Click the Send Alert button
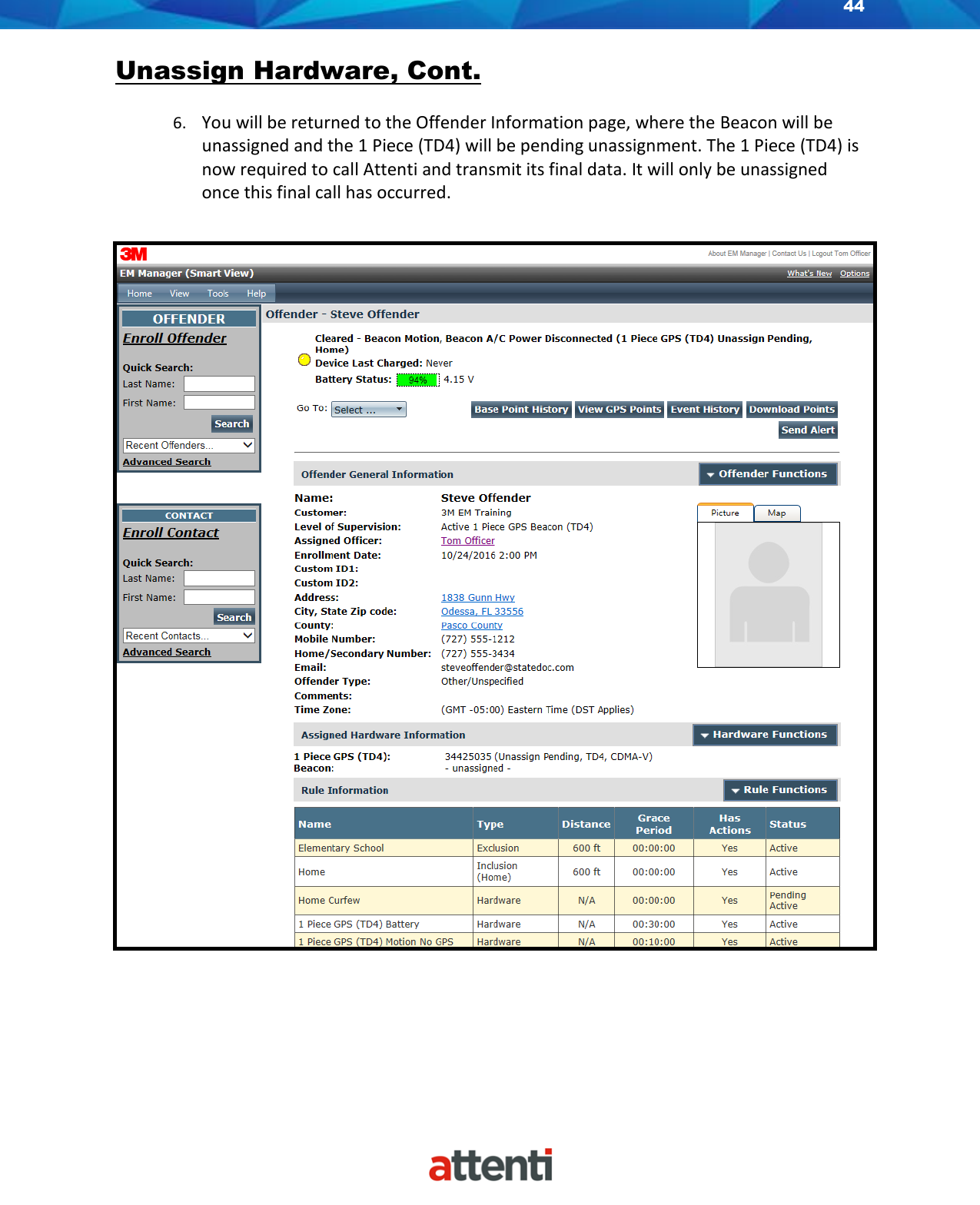The height and width of the screenshot is (1205, 980). [808, 430]
